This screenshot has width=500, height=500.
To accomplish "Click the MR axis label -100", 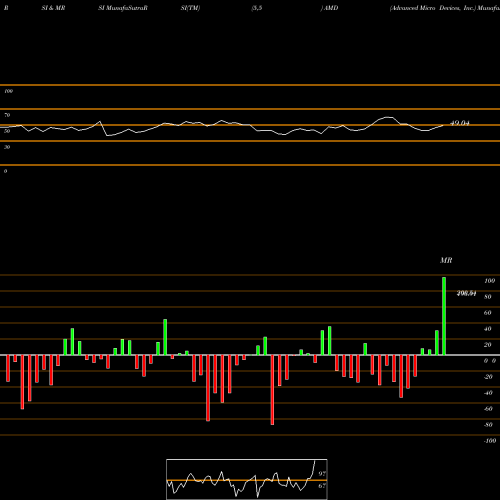I will pos(490,441).
